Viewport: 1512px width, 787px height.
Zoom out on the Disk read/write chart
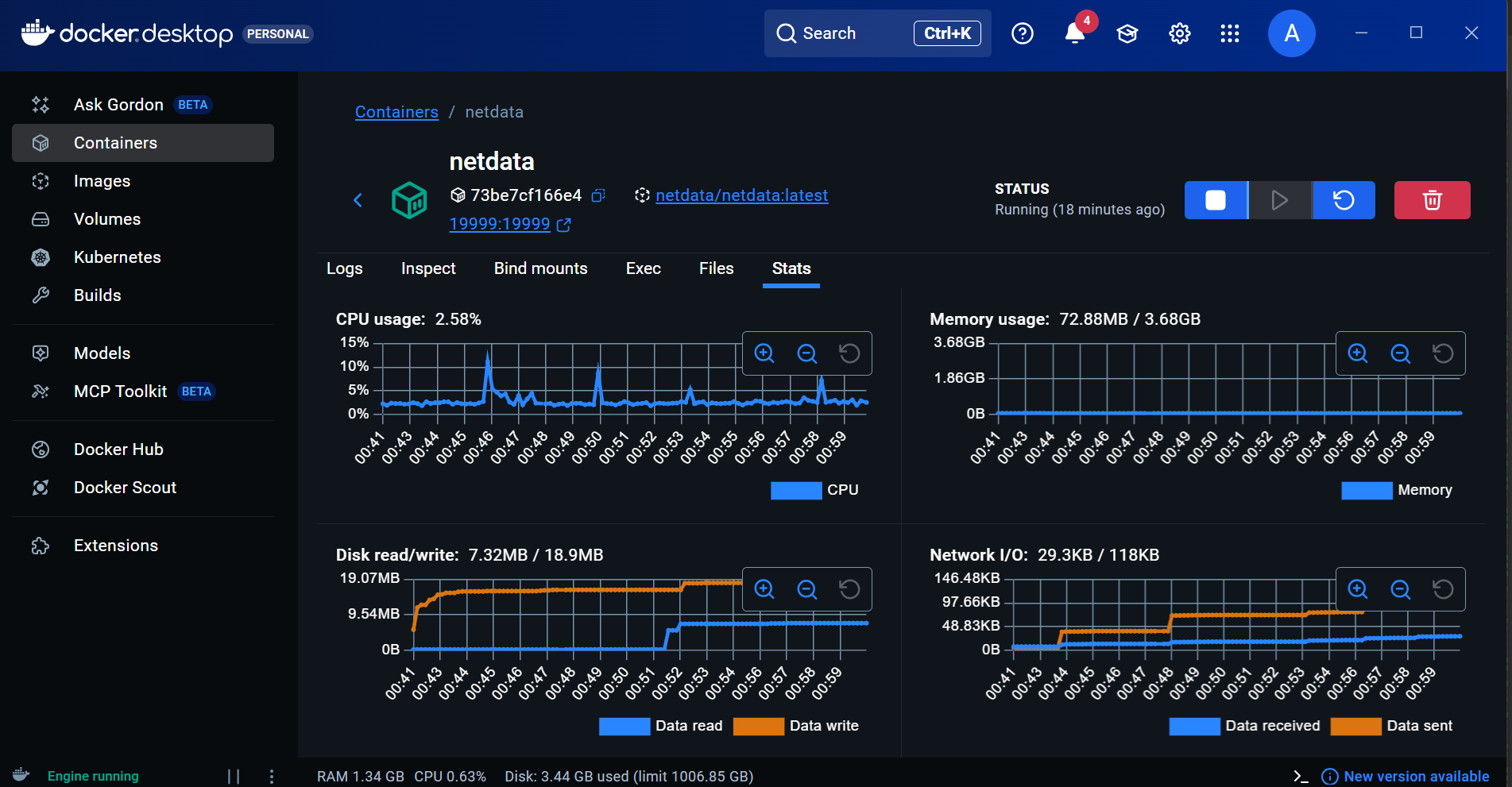(x=807, y=589)
